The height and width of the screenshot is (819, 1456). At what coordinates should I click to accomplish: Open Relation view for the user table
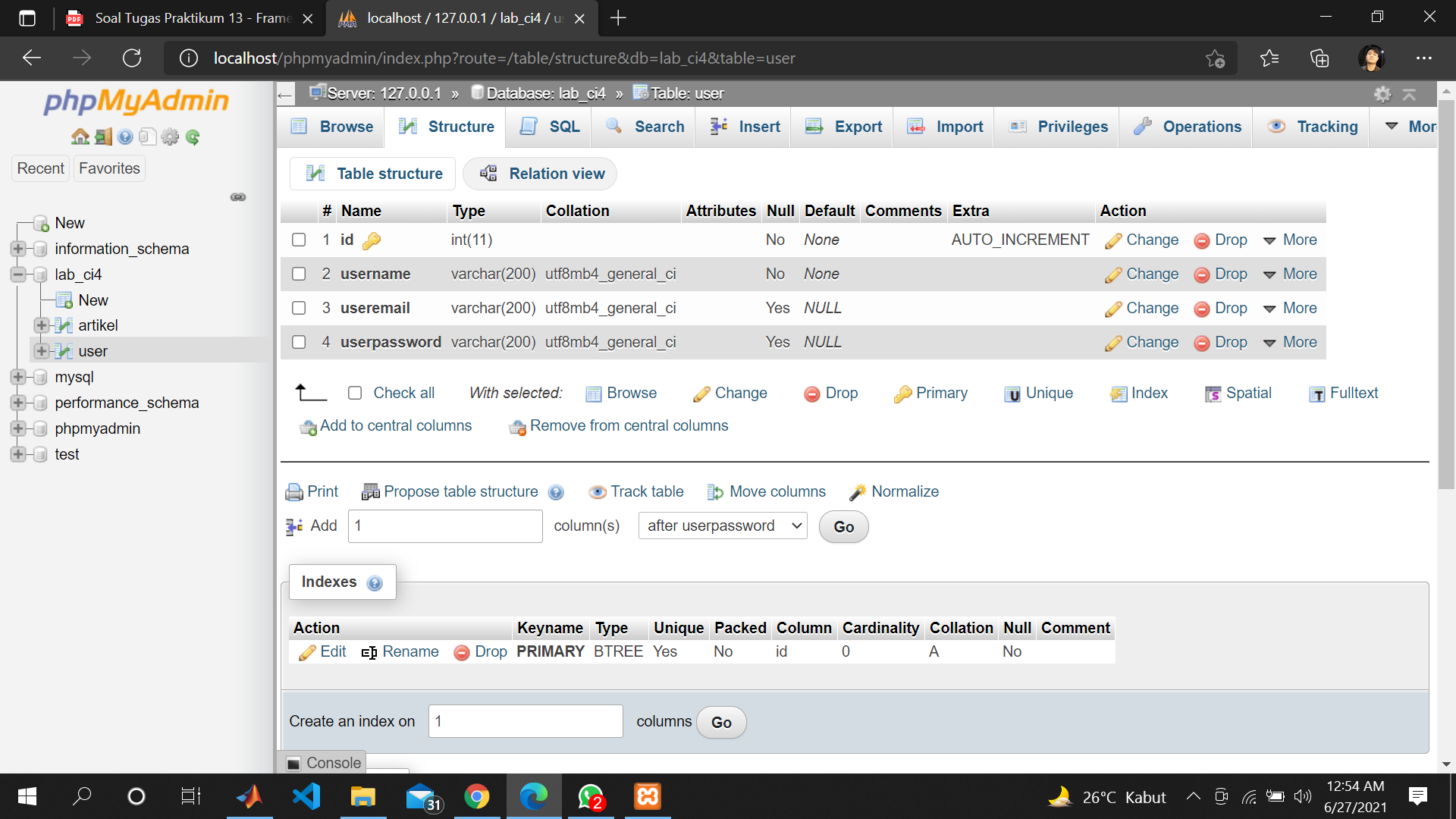[540, 174]
